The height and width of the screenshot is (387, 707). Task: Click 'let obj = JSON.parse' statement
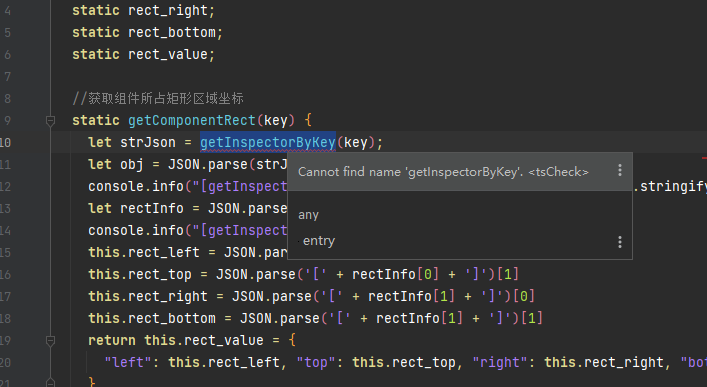coord(188,165)
